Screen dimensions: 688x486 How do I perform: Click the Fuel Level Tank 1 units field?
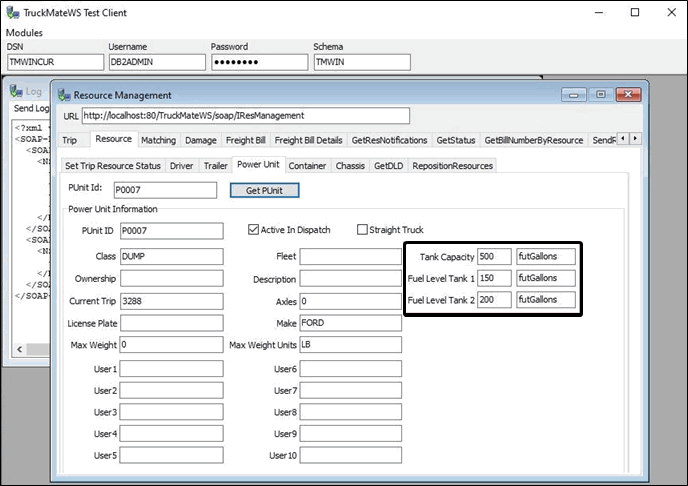click(545, 278)
